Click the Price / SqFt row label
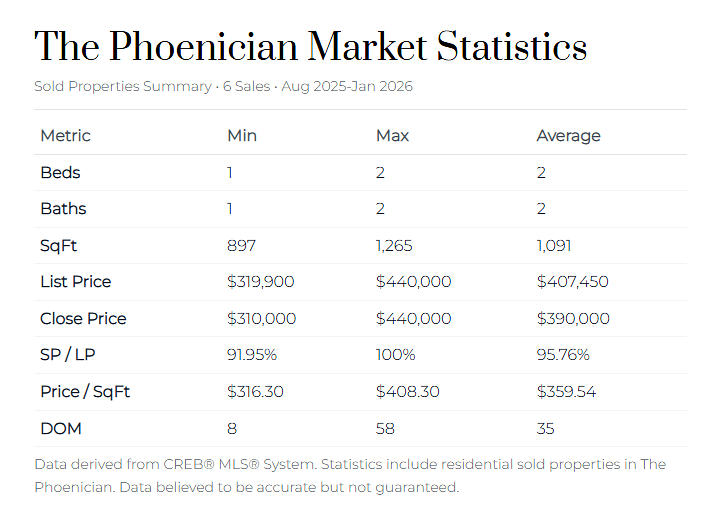 85,392
